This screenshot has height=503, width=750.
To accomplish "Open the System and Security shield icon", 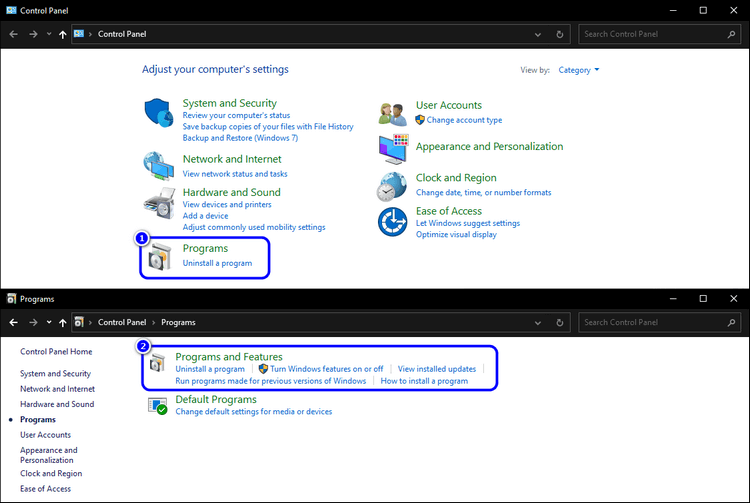I will pos(159,113).
